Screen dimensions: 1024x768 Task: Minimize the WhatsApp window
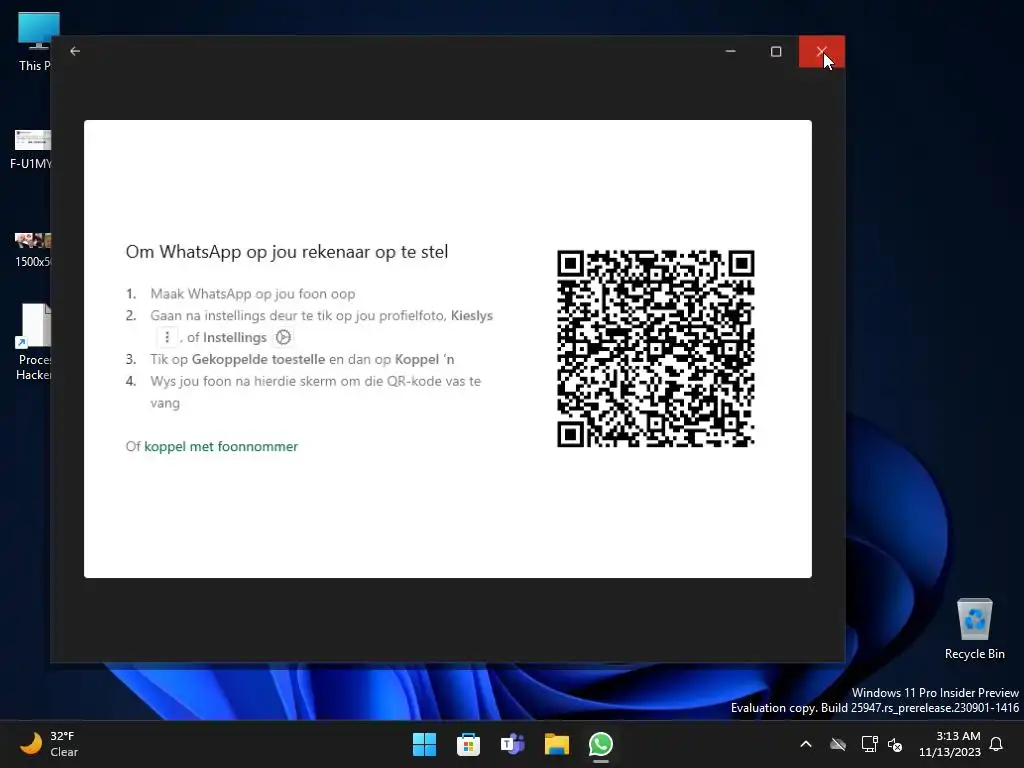pos(731,51)
